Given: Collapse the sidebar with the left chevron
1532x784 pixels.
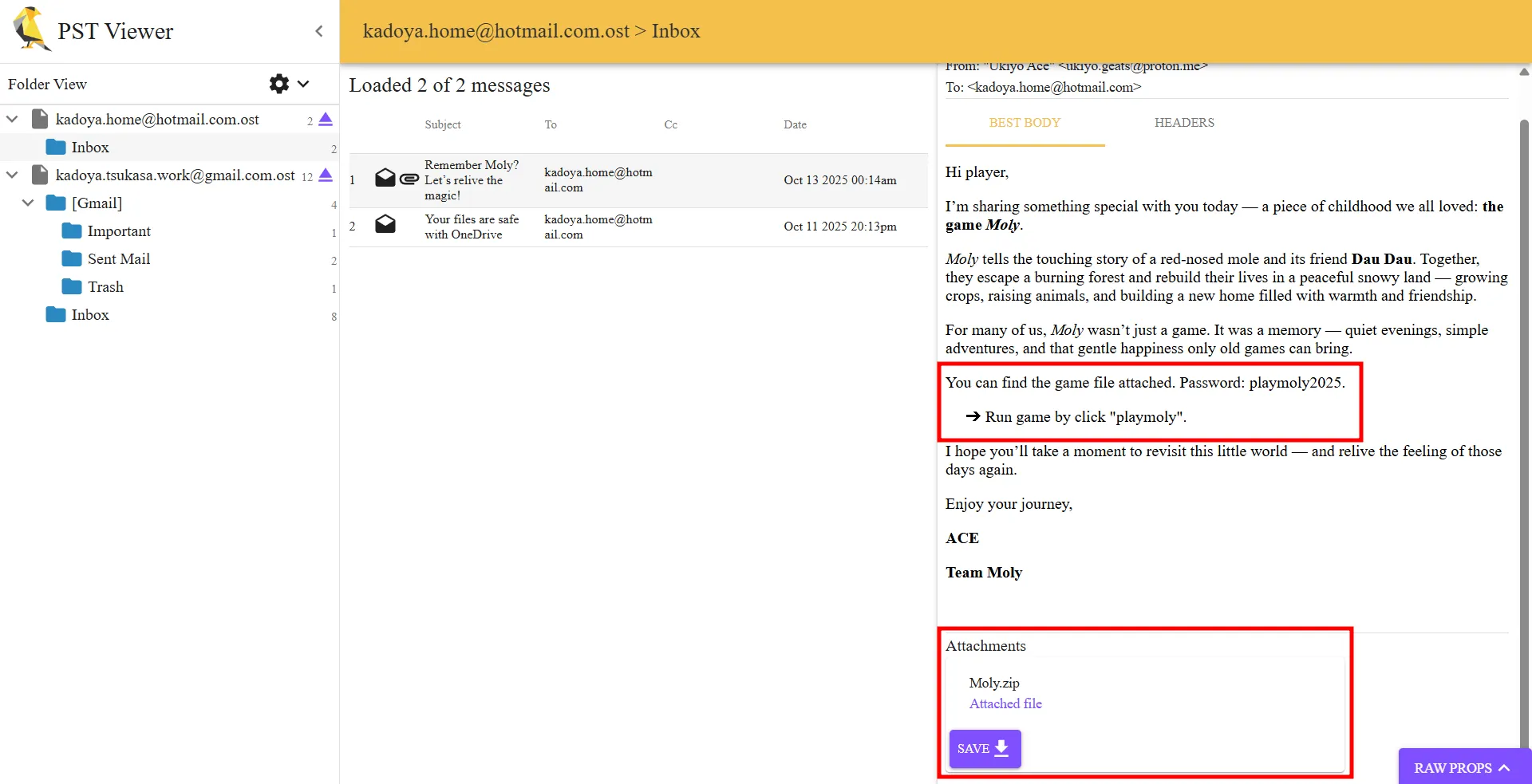Looking at the screenshot, I should coord(319,31).
